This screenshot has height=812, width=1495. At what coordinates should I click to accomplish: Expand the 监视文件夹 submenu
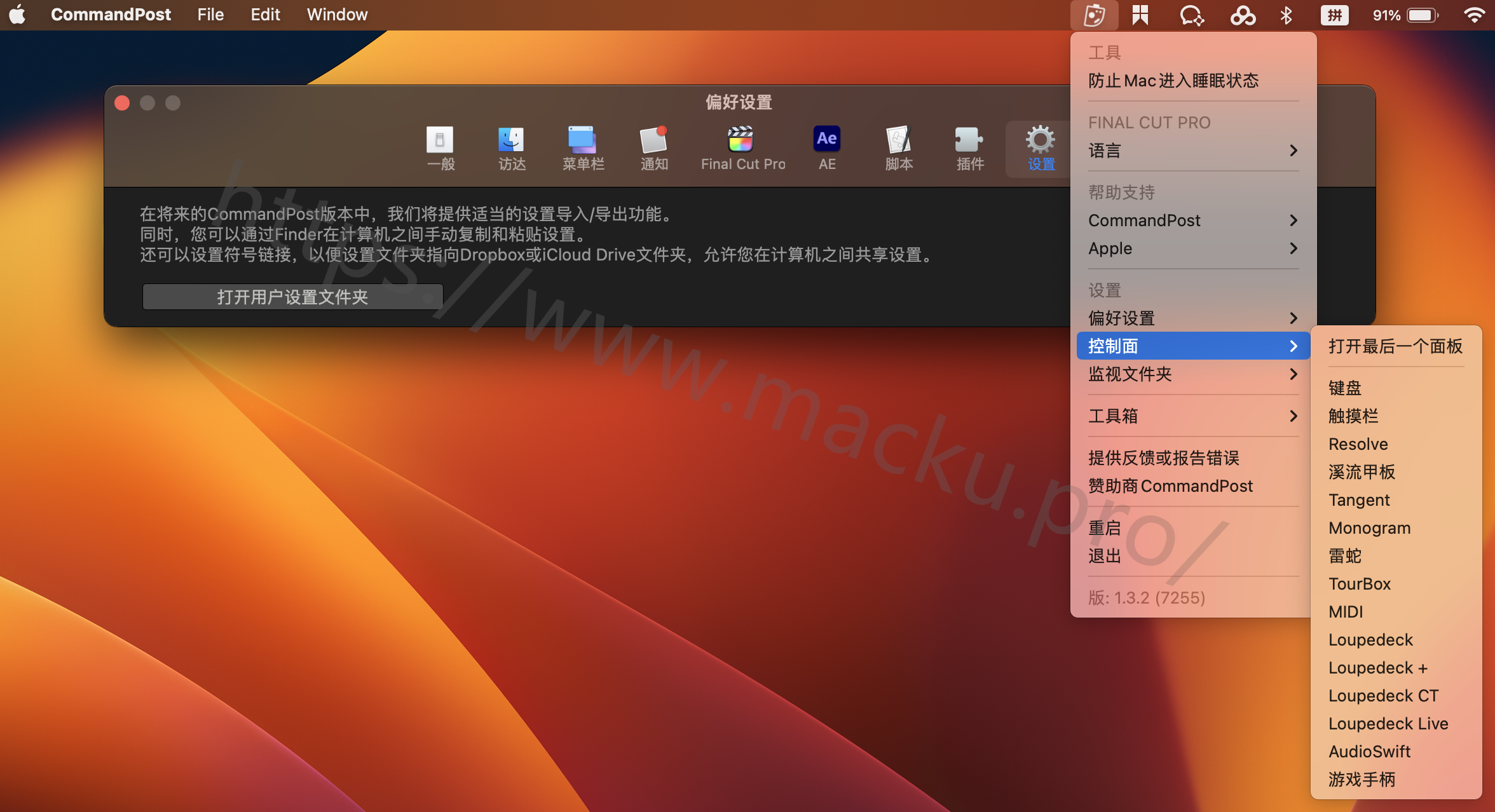pyautogui.click(x=1193, y=374)
